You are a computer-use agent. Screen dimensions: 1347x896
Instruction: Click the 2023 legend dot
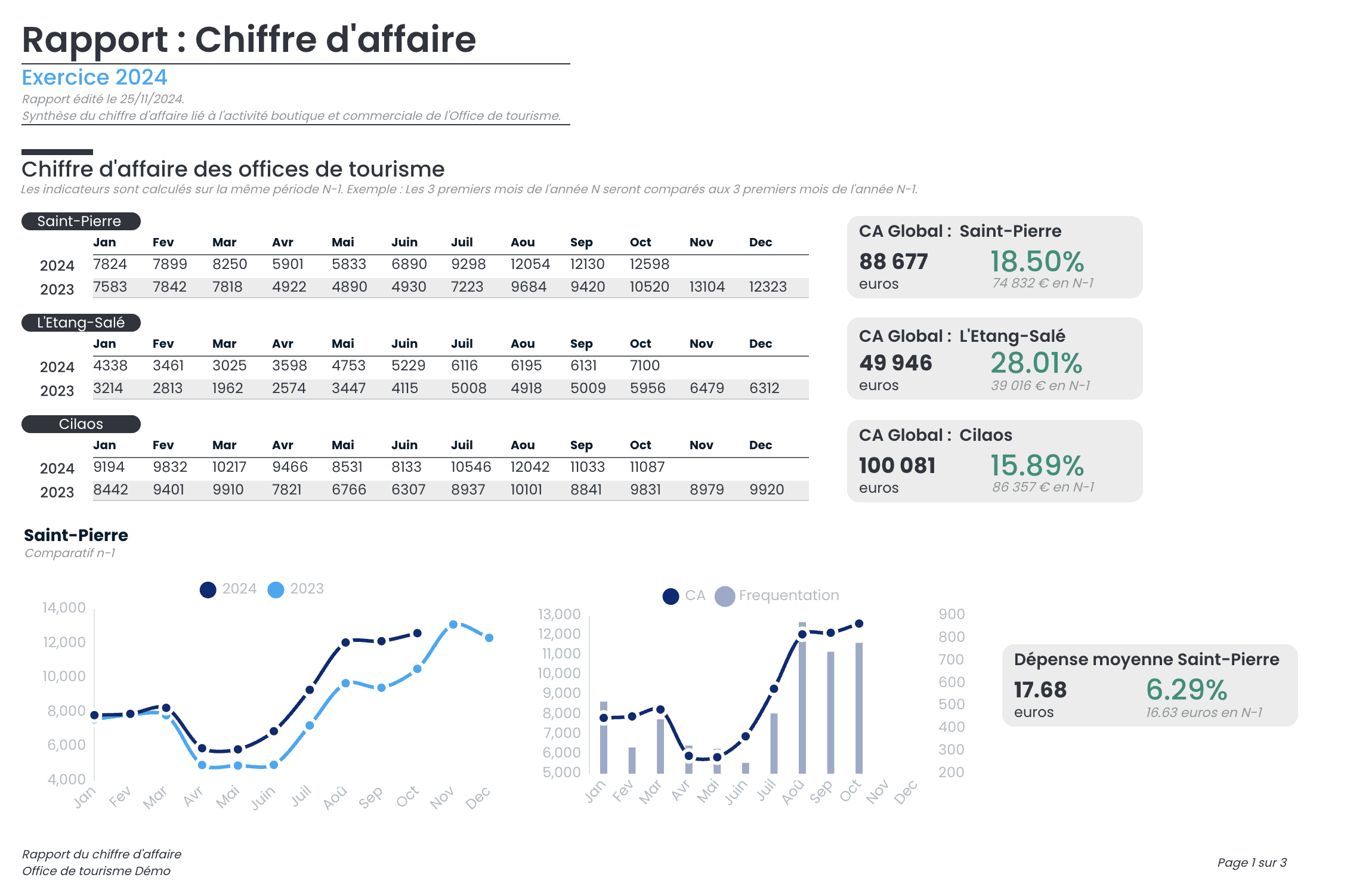click(x=276, y=590)
